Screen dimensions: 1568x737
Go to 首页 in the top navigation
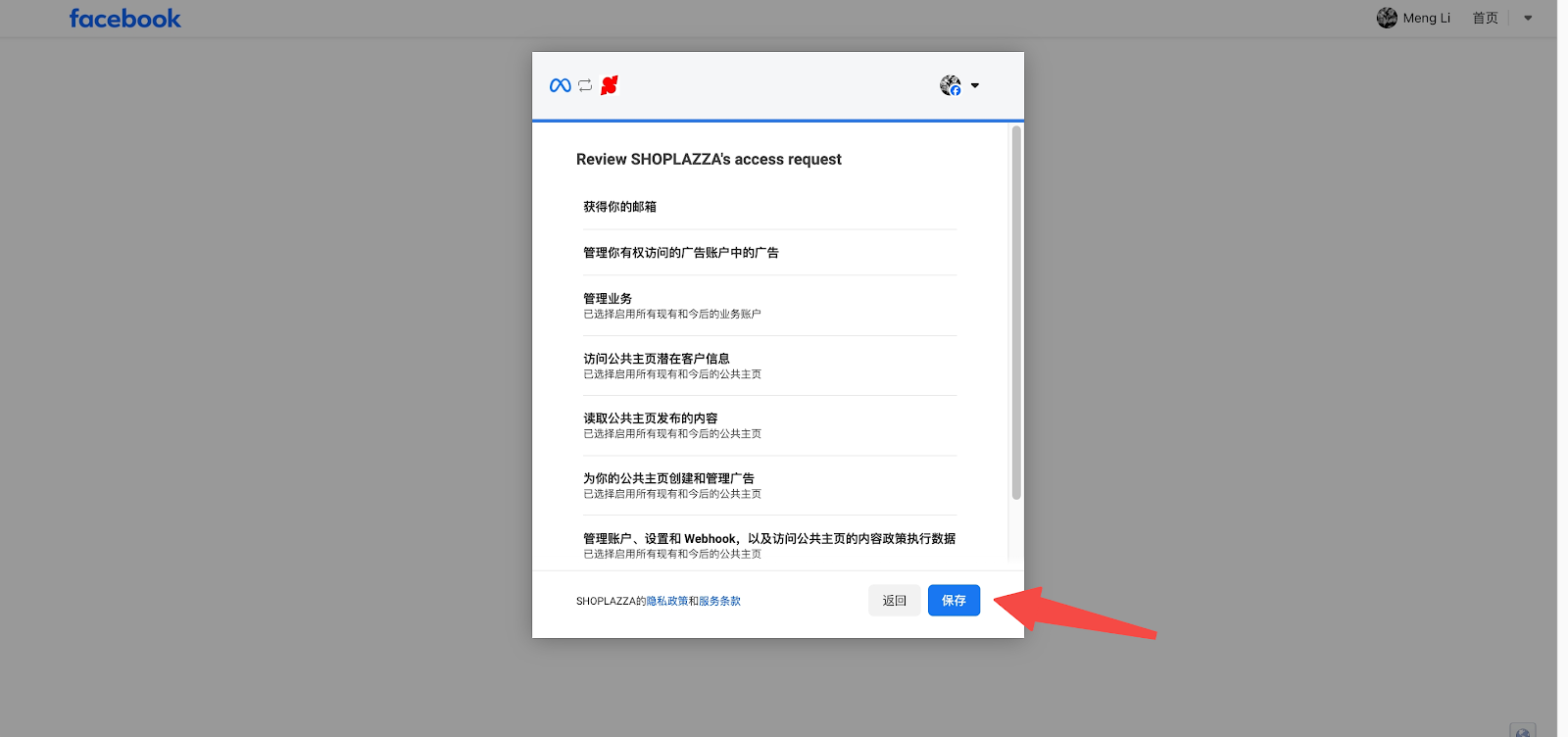[1485, 18]
